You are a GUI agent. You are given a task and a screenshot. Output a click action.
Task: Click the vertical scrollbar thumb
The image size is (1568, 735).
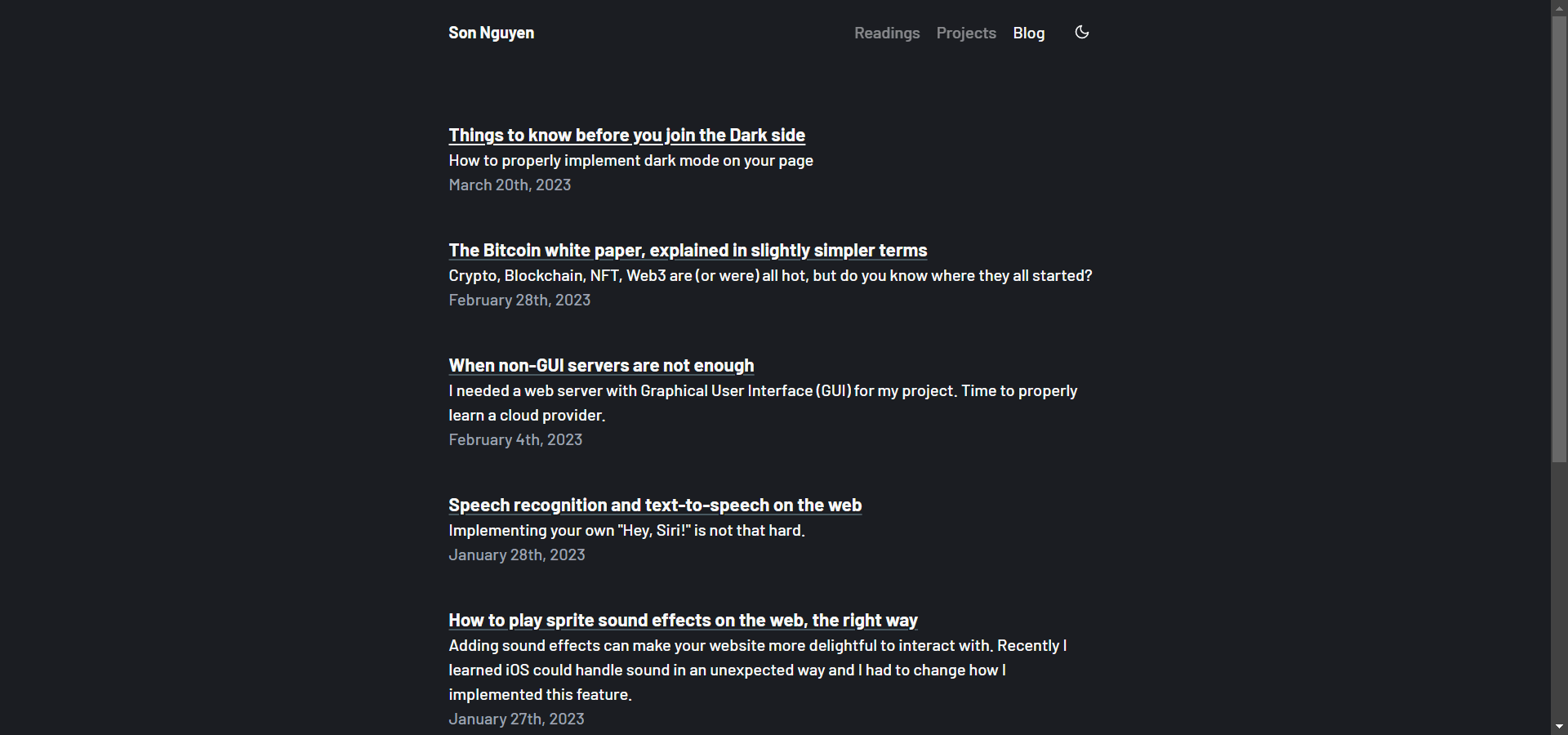[x=1559, y=238]
